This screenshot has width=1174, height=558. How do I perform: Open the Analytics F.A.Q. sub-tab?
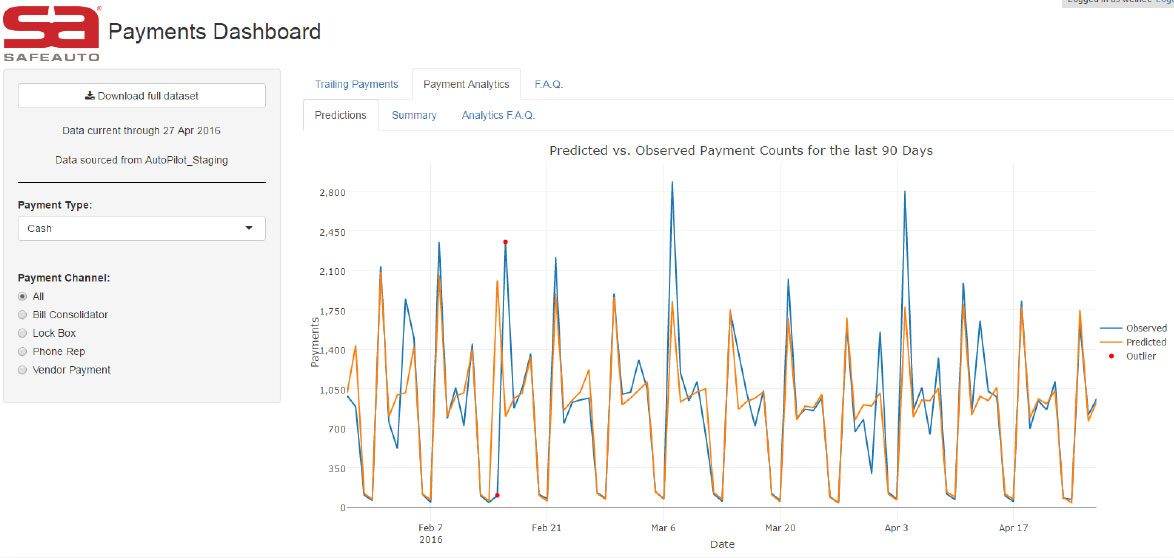pyautogui.click(x=498, y=116)
